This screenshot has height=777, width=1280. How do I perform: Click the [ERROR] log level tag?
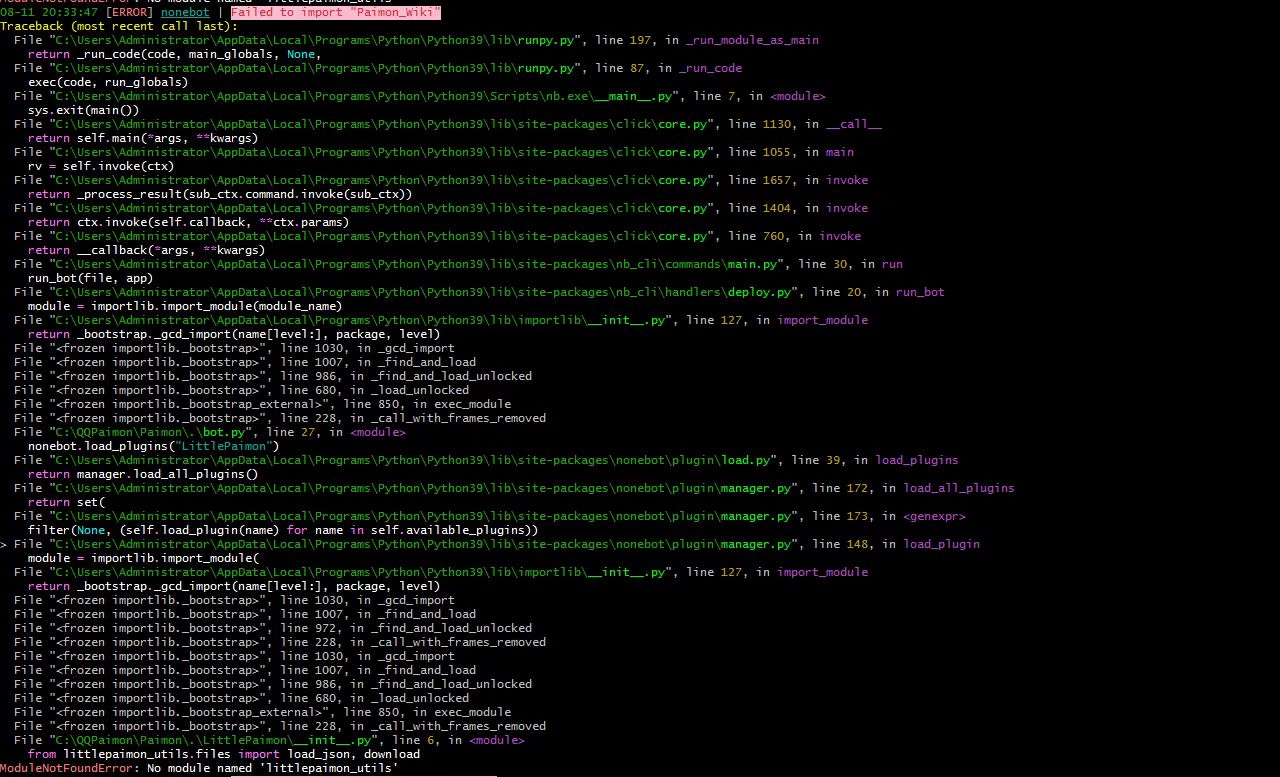[x=129, y=12]
